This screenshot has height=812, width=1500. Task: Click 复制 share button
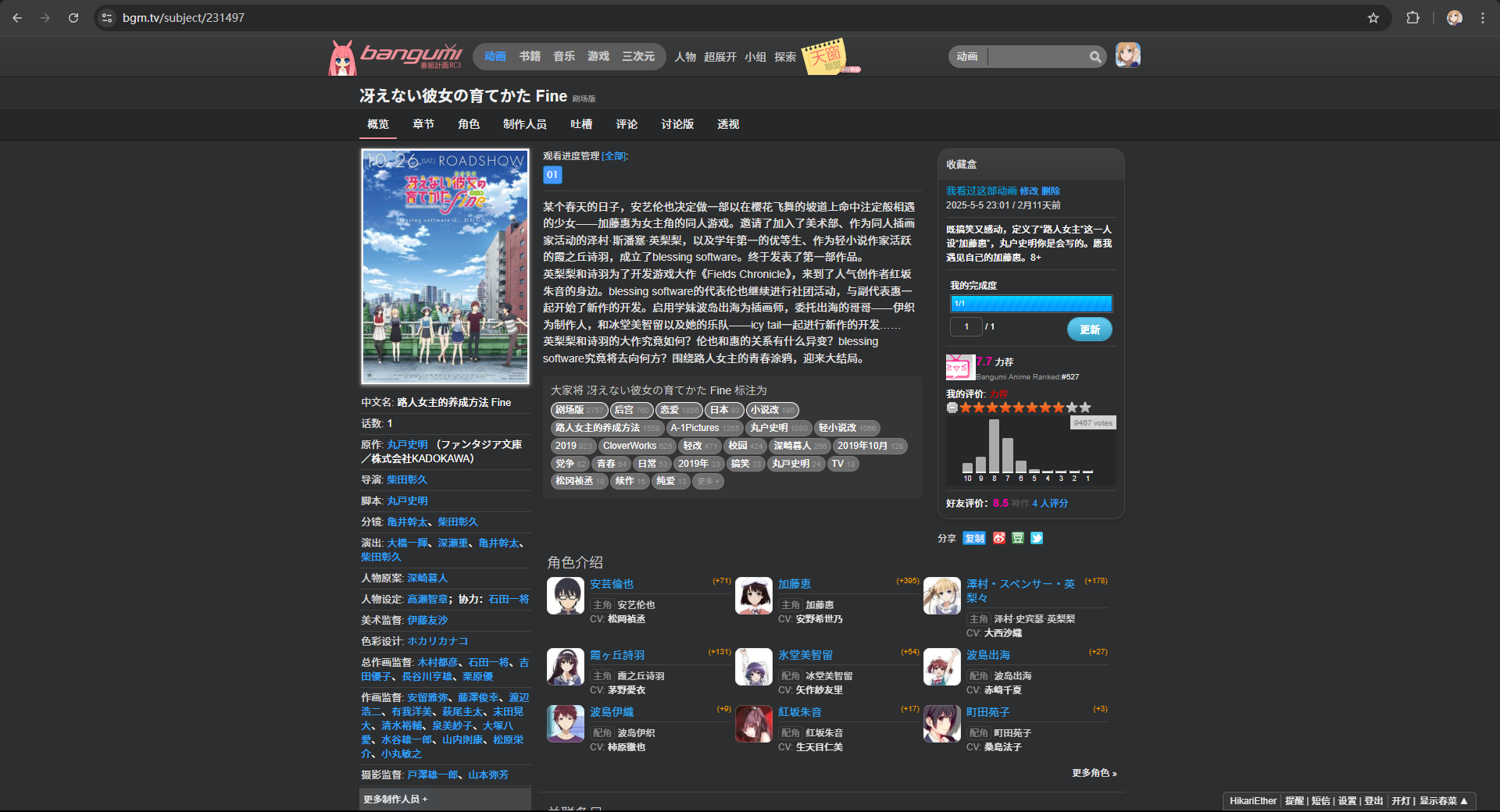click(974, 538)
